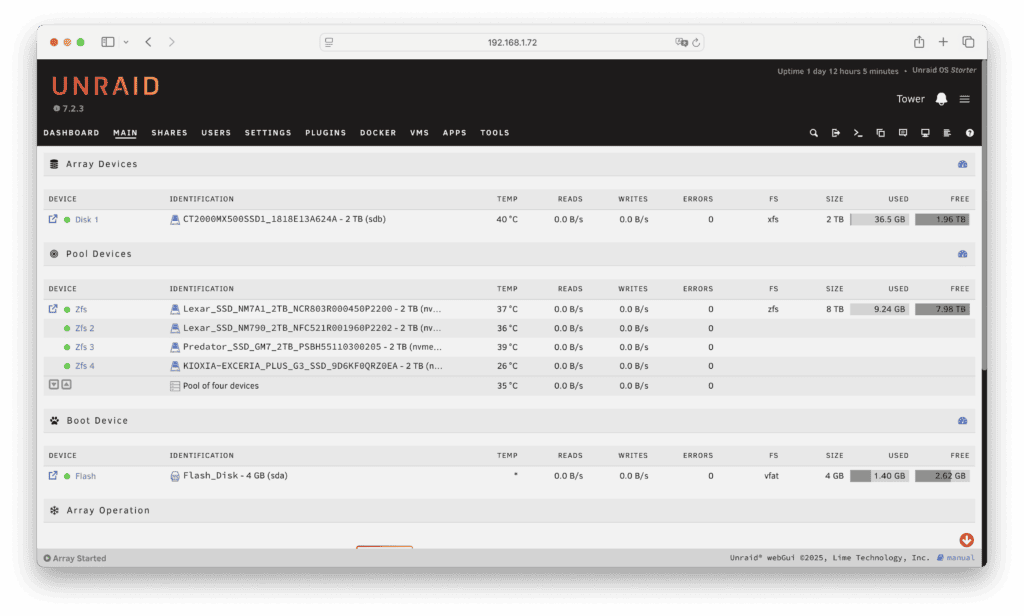Click the system info monitor icon
This screenshot has height=616, width=1024.
point(925,133)
